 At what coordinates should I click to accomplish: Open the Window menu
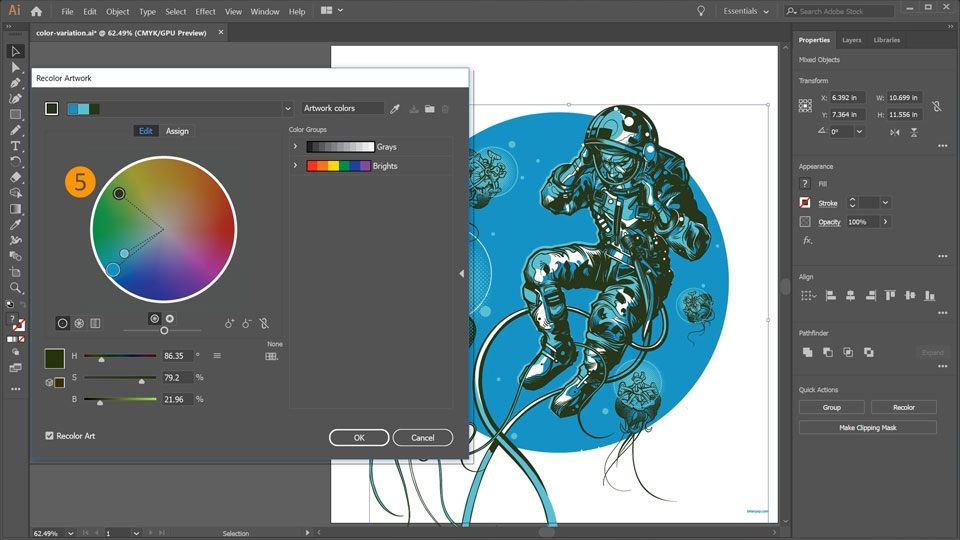click(264, 12)
